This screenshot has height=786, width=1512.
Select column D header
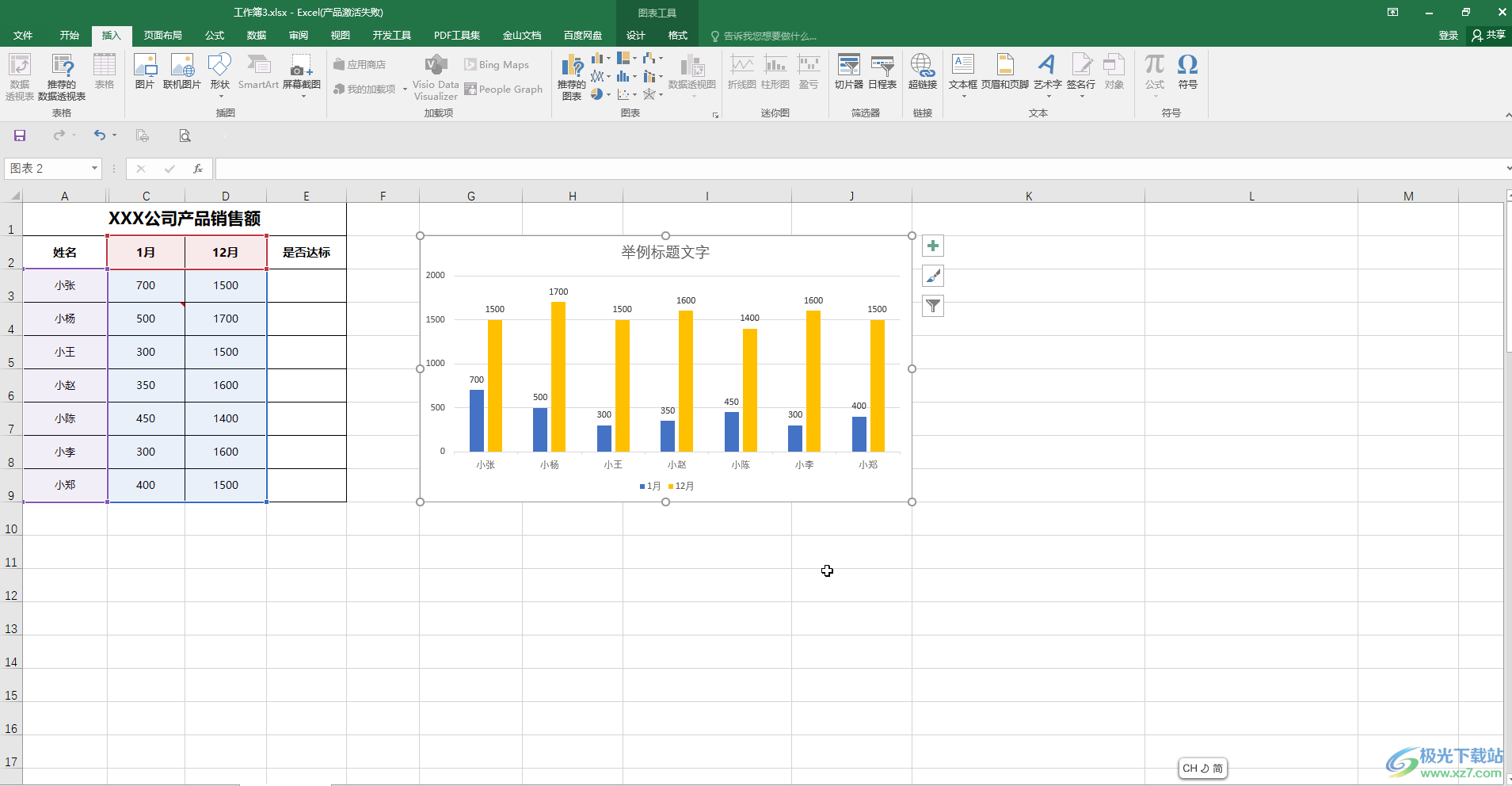226,196
